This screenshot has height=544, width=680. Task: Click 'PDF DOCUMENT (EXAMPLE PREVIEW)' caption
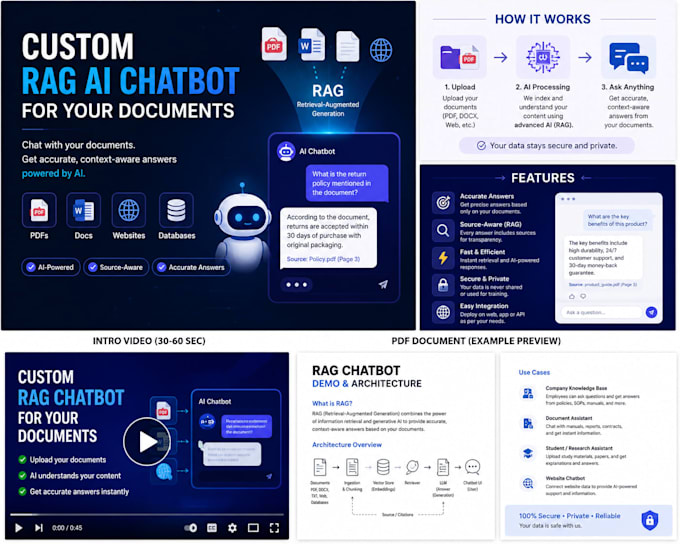476,341
